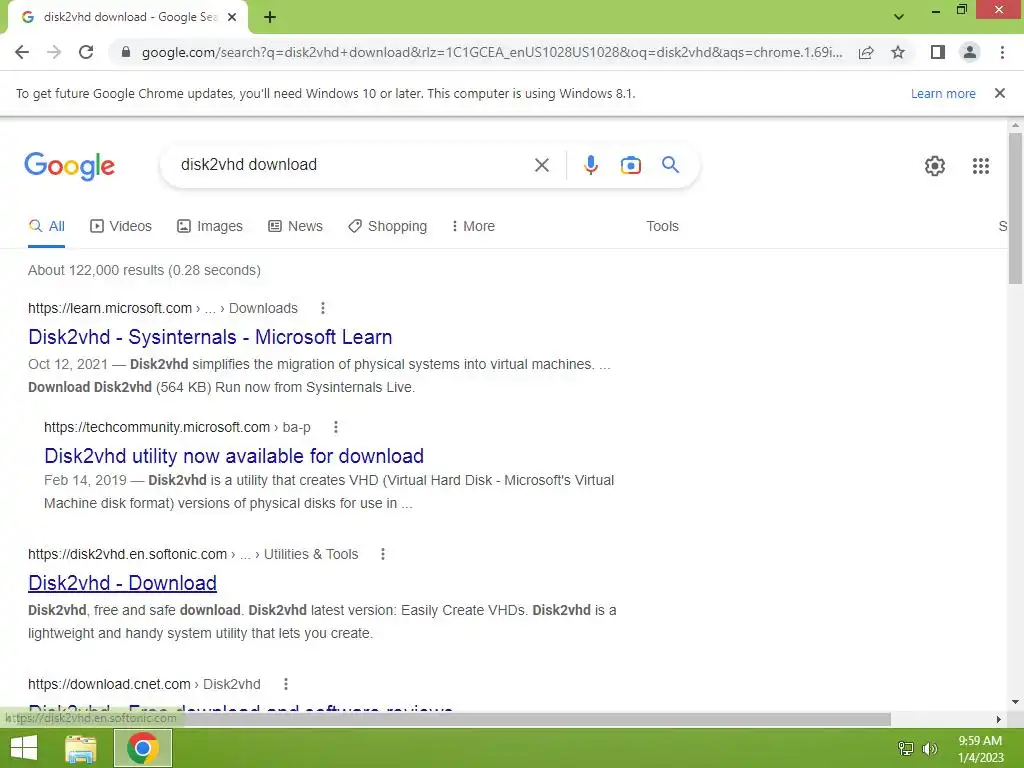Open Chrome's three-dot menu
Viewport: 1024px width, 768px height.
pyautogui.click(x=1002, y=52)
